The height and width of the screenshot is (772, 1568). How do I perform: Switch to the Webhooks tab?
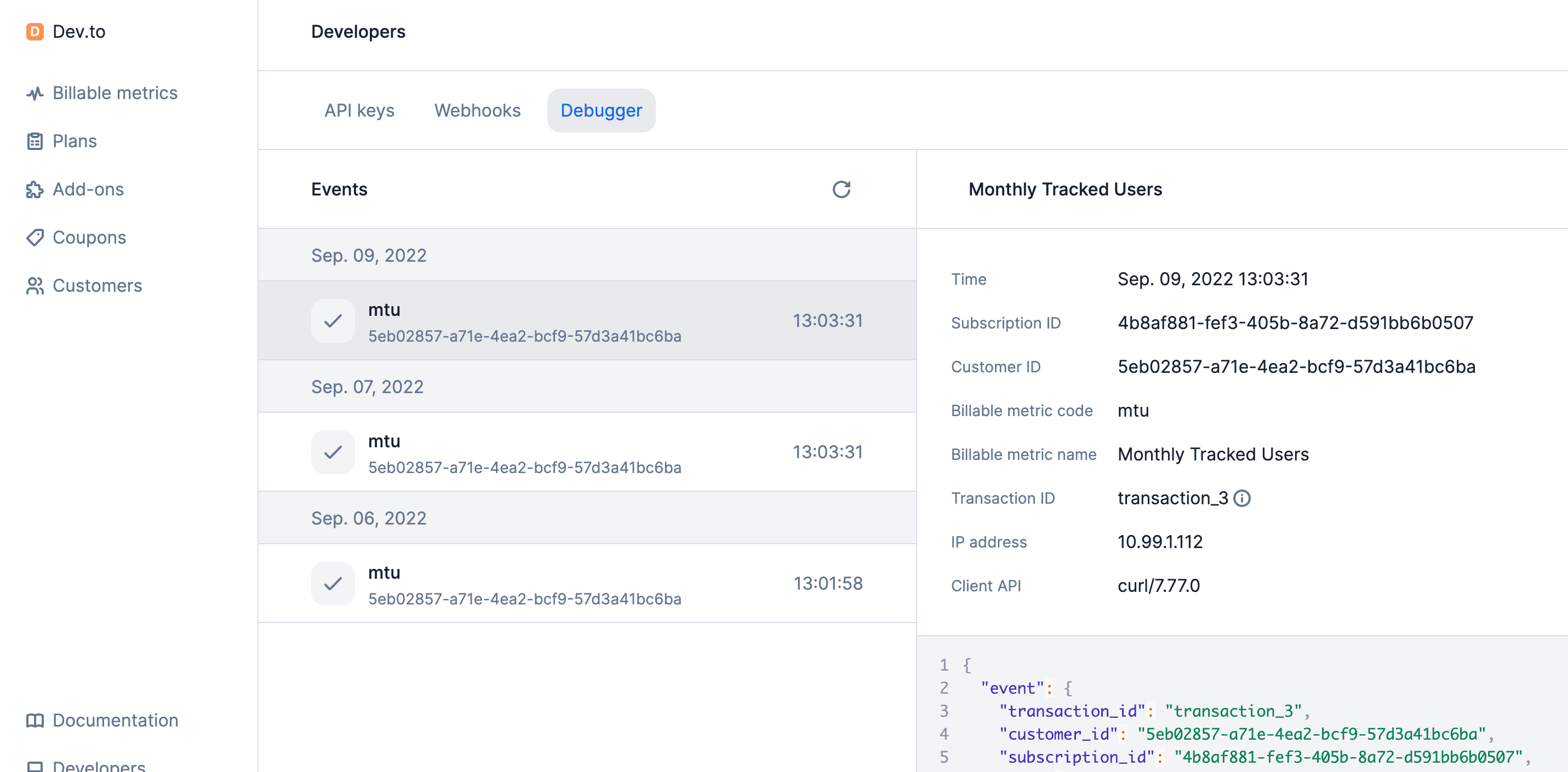477,110
